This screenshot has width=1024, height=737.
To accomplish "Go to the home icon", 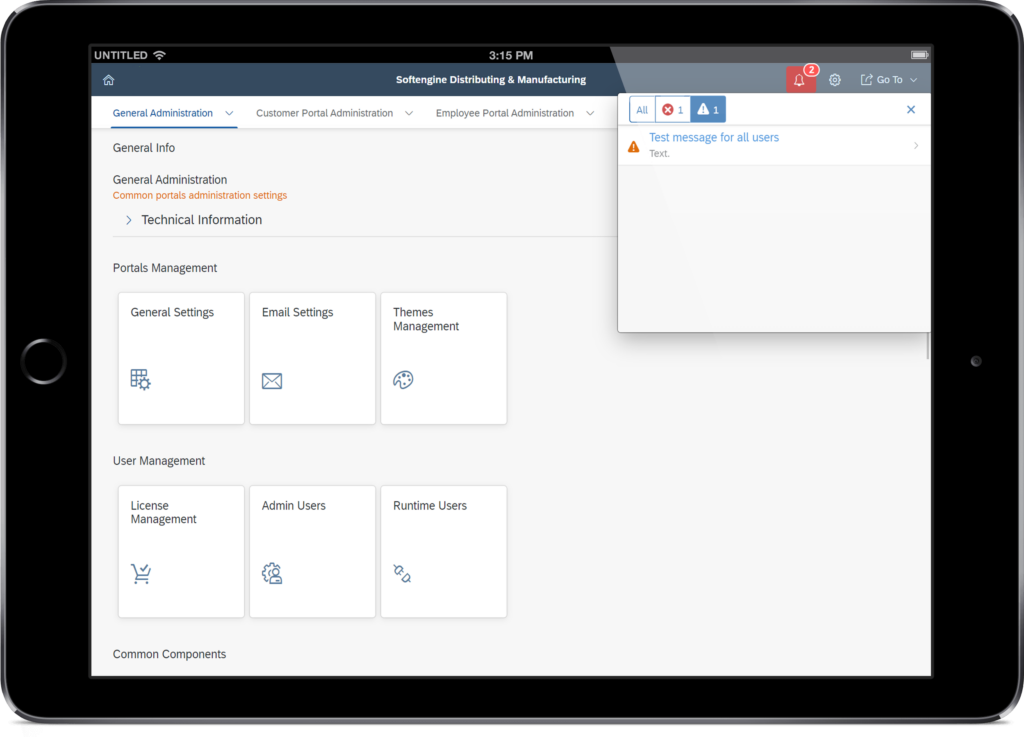I will [108, 80].
